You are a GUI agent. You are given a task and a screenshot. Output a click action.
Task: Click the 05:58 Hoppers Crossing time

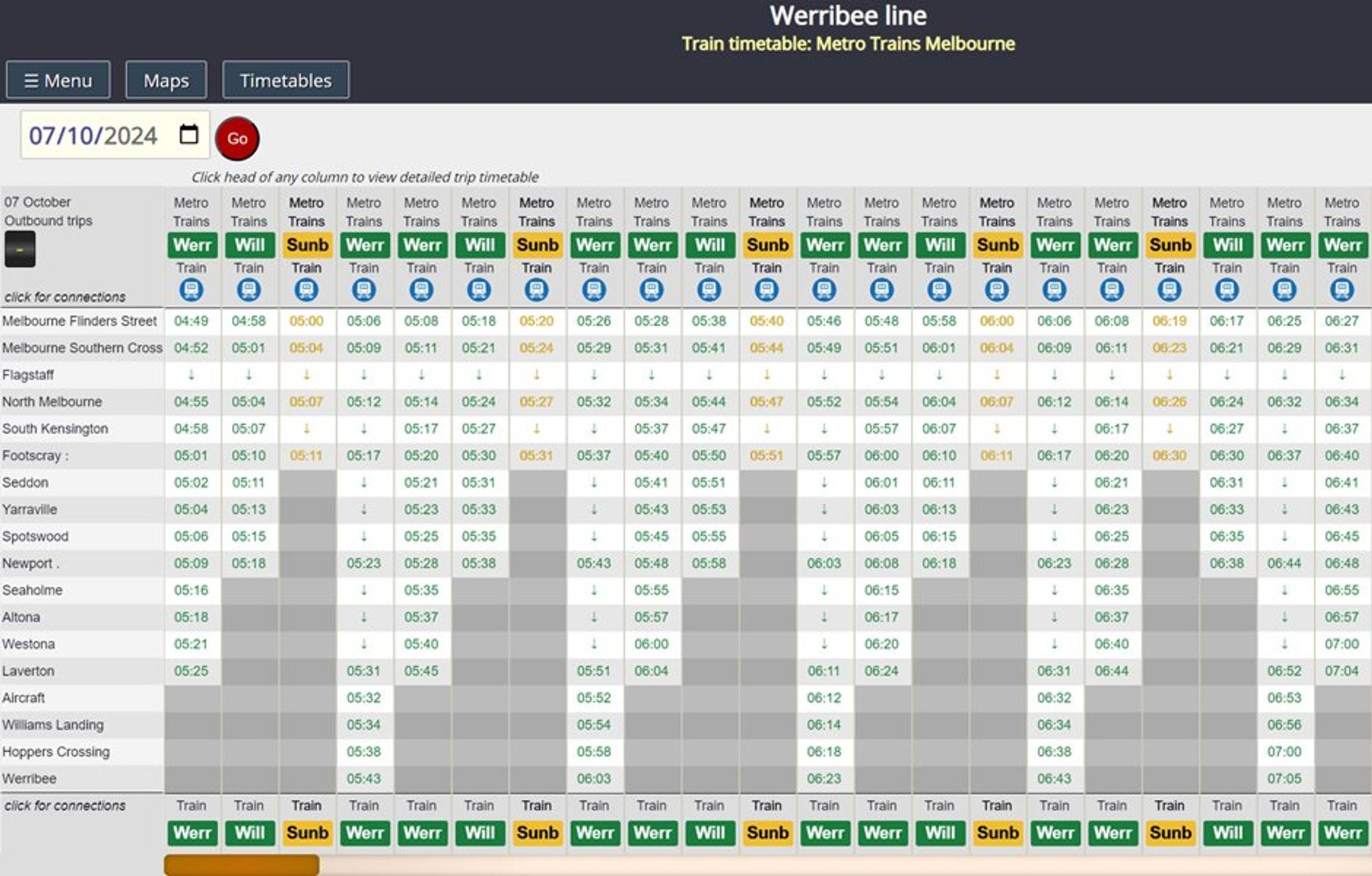click(593, 752)
